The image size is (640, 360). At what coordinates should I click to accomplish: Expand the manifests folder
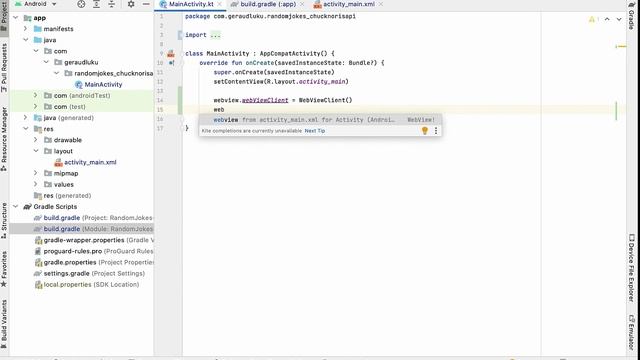25,29
